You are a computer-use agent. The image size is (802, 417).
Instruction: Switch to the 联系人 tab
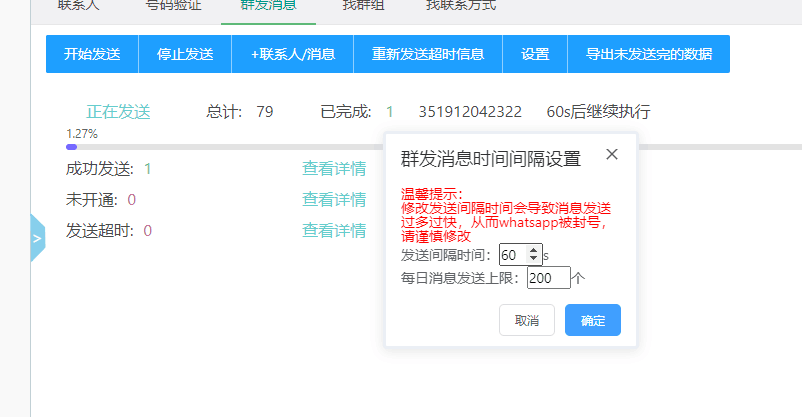coord(79,5)
